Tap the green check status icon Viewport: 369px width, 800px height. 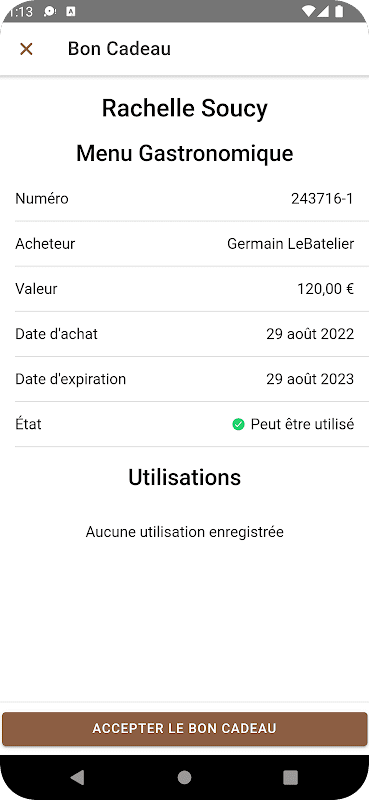pyautogui.click(x=238, y=424)
